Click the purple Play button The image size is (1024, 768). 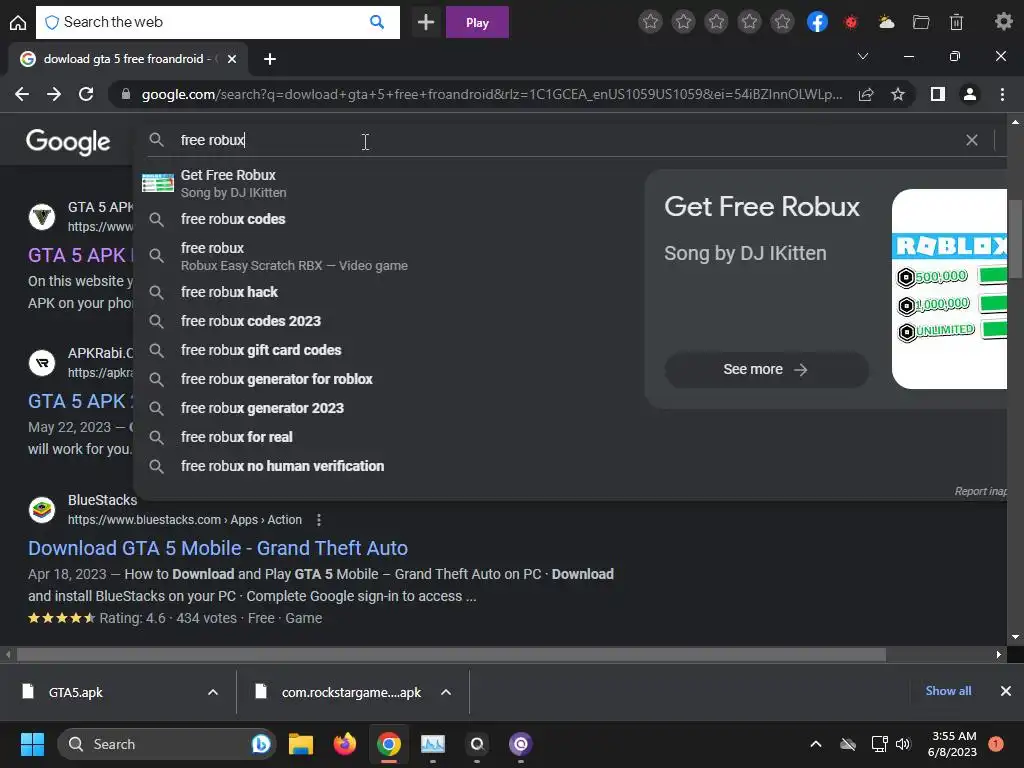pyautogui.click(x=477, y=22)
